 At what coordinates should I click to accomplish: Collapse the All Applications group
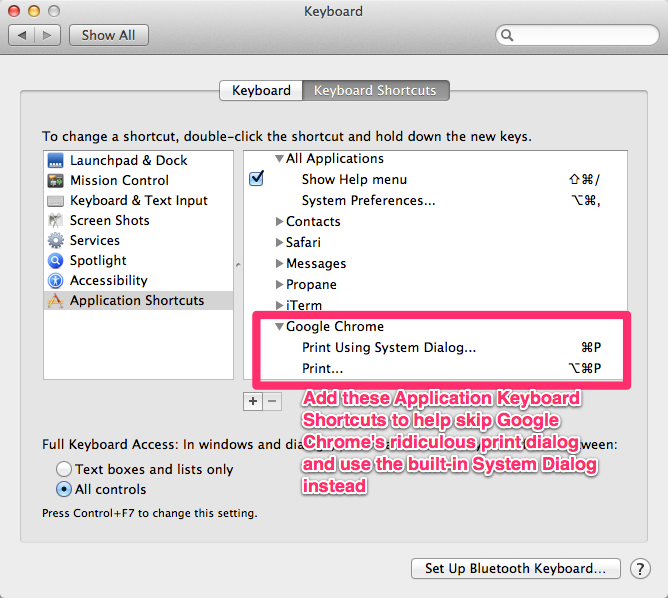coord(279,159)
